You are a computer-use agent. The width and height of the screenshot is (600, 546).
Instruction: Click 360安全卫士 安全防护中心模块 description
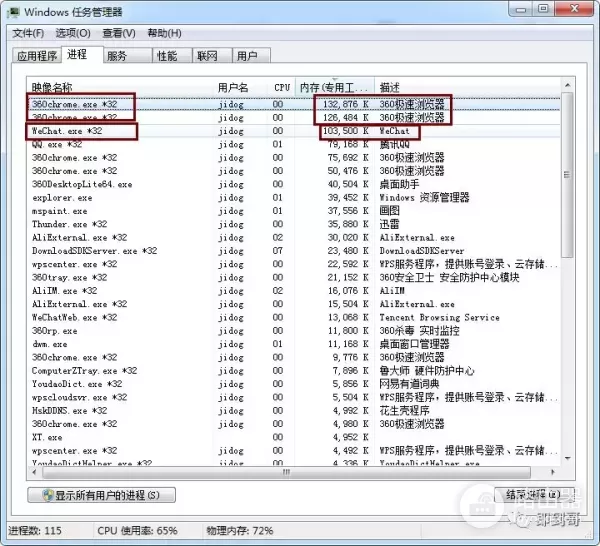[x=449, y=277]
